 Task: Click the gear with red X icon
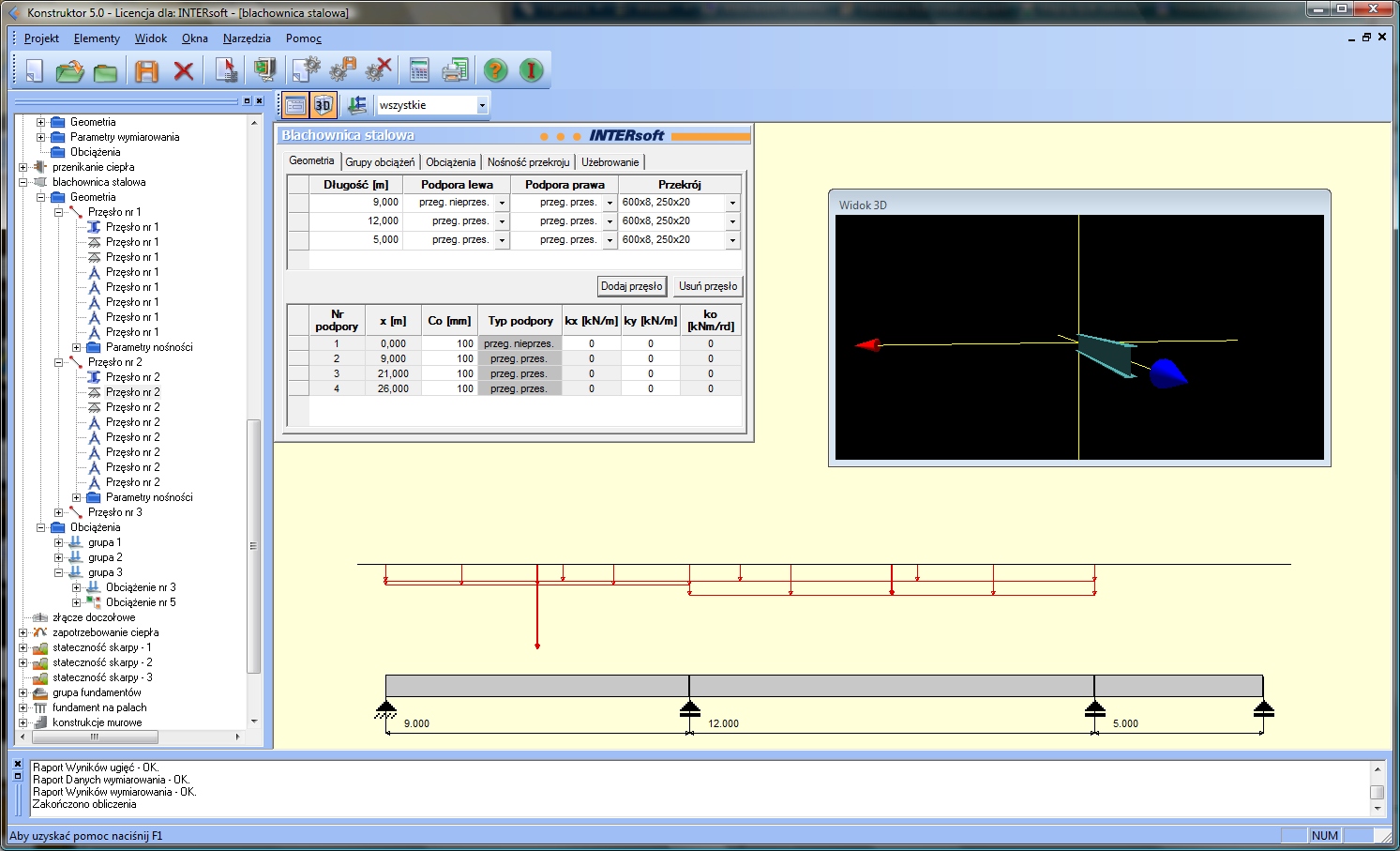(378, 70)
